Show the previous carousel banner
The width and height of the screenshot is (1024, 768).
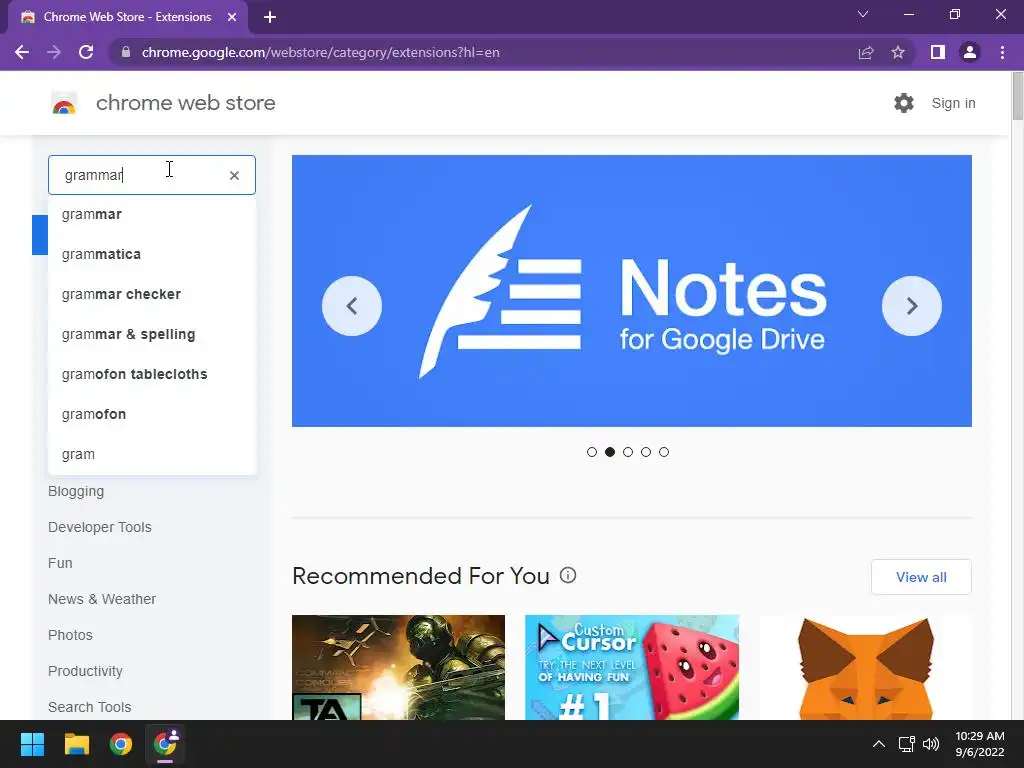[352, 306]
